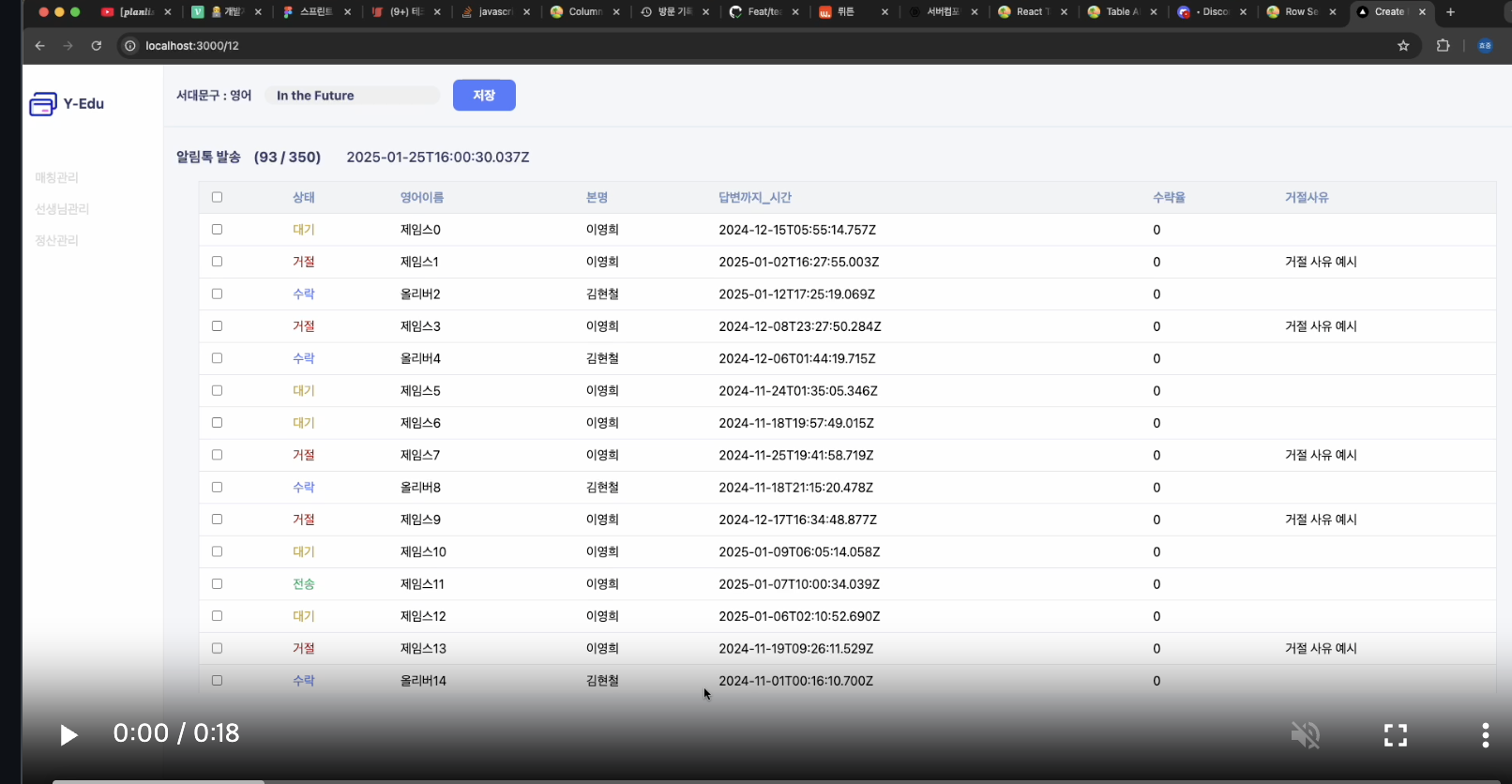
Task: Click the 답변까지_시간 column header
Action: 755,197
